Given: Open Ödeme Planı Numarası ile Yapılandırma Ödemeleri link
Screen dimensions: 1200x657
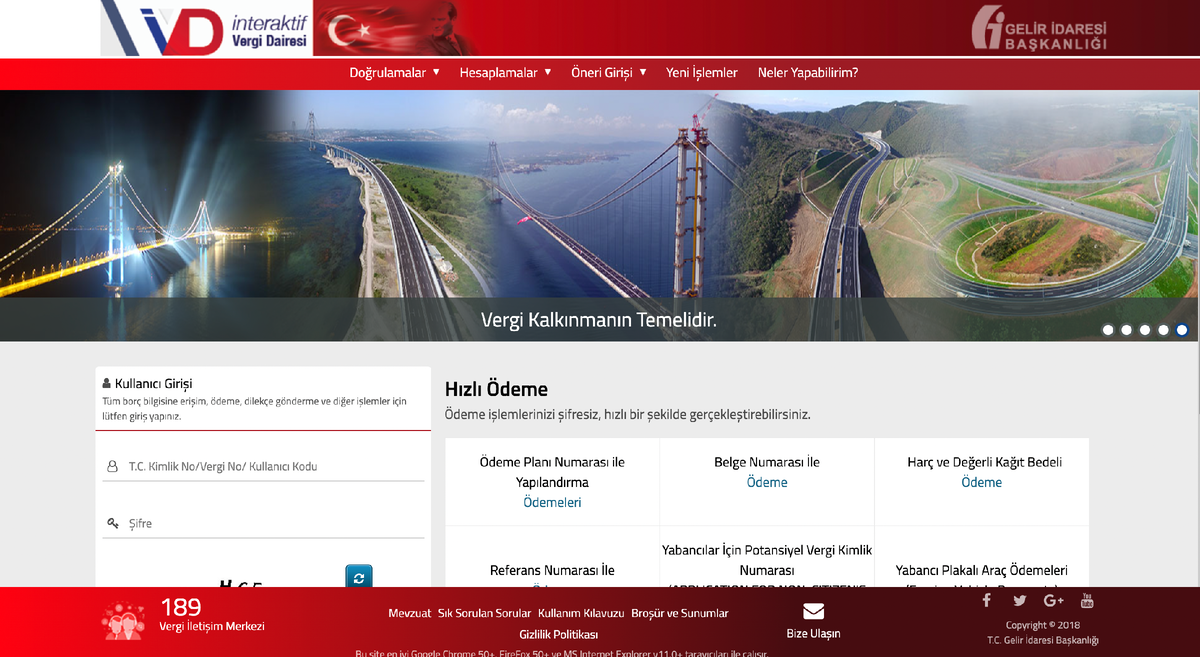Looking at the screenshot, I should pyautogui.click(x=552, y=482).
